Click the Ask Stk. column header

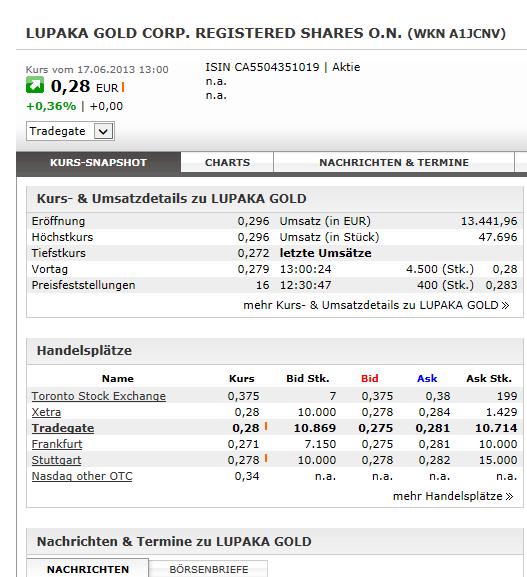point(489,379)
